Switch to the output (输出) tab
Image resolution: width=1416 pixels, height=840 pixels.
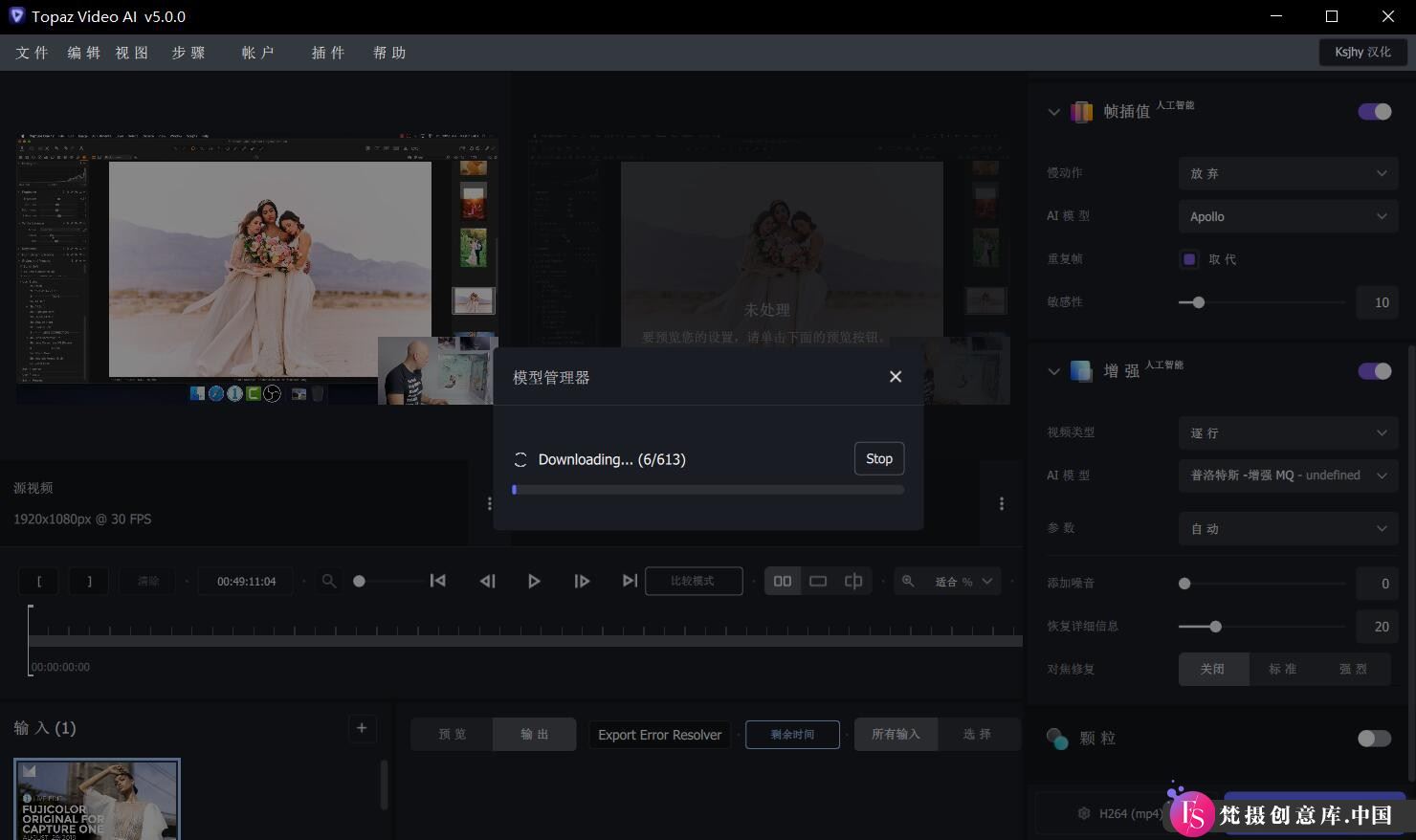tap(535, 734)
